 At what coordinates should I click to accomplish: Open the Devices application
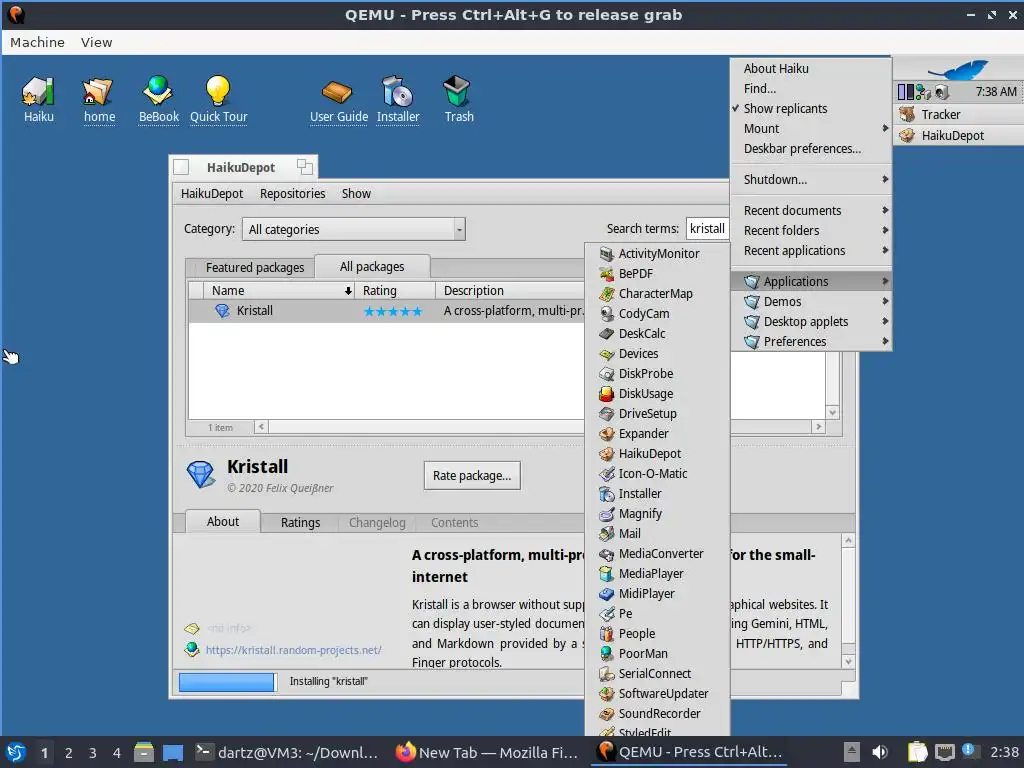coord(657,353)
